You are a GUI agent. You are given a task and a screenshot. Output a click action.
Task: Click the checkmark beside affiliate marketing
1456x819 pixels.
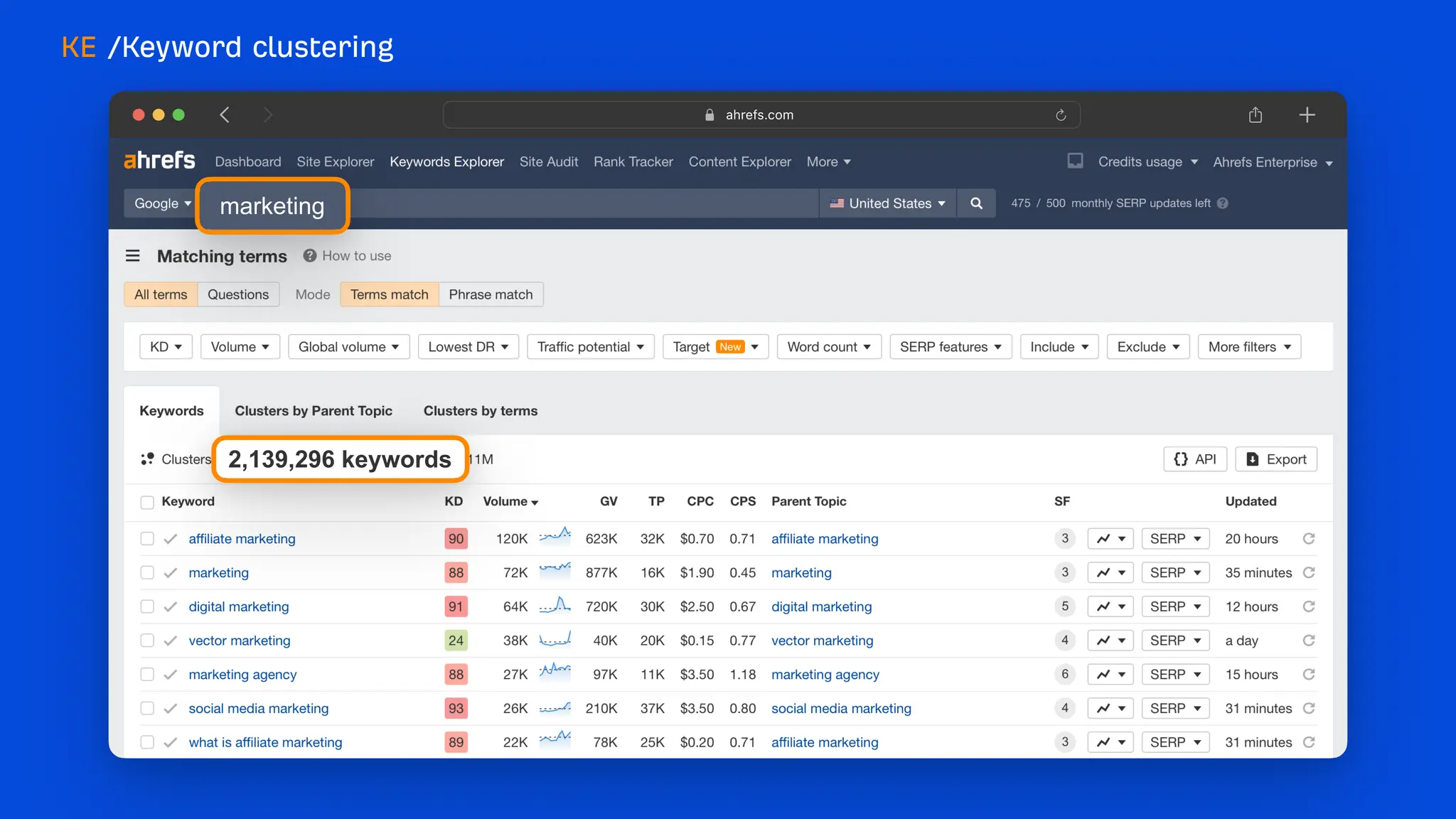click(x=171, y=539)
